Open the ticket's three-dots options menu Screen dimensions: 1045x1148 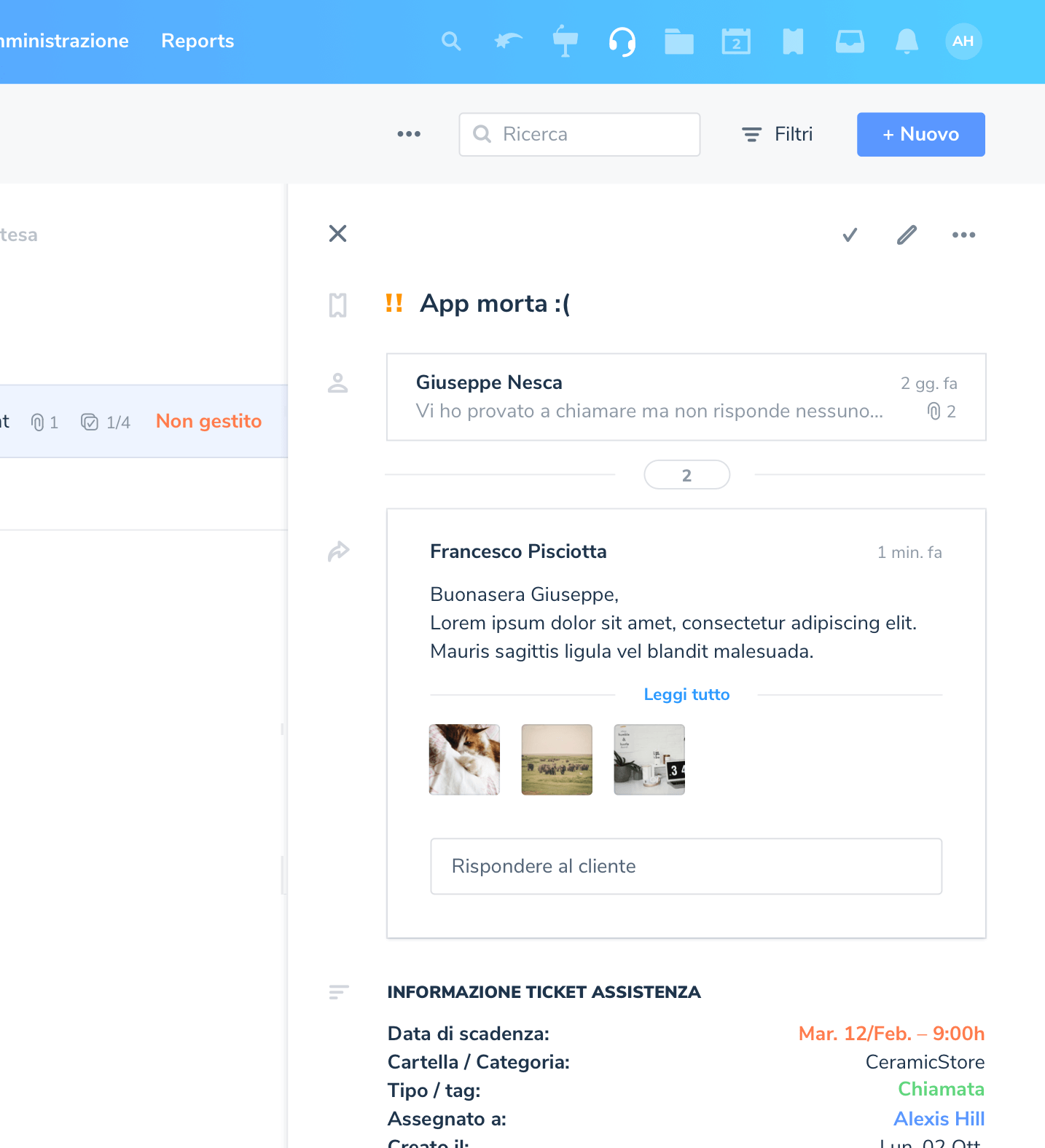[x=963, y=235]
